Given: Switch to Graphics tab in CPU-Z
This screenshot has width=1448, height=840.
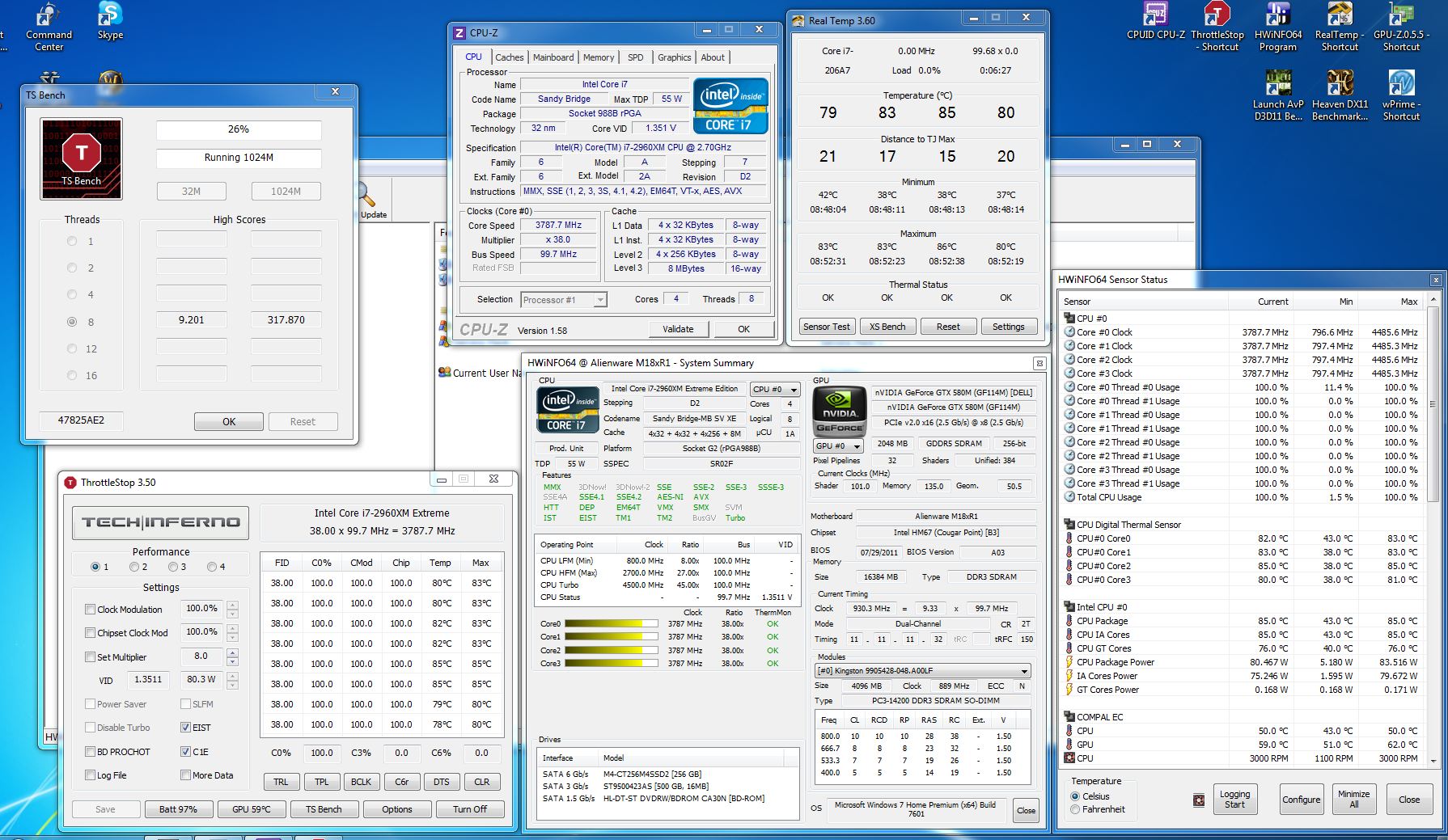Looking at the screenshot, I should point(674,57).
